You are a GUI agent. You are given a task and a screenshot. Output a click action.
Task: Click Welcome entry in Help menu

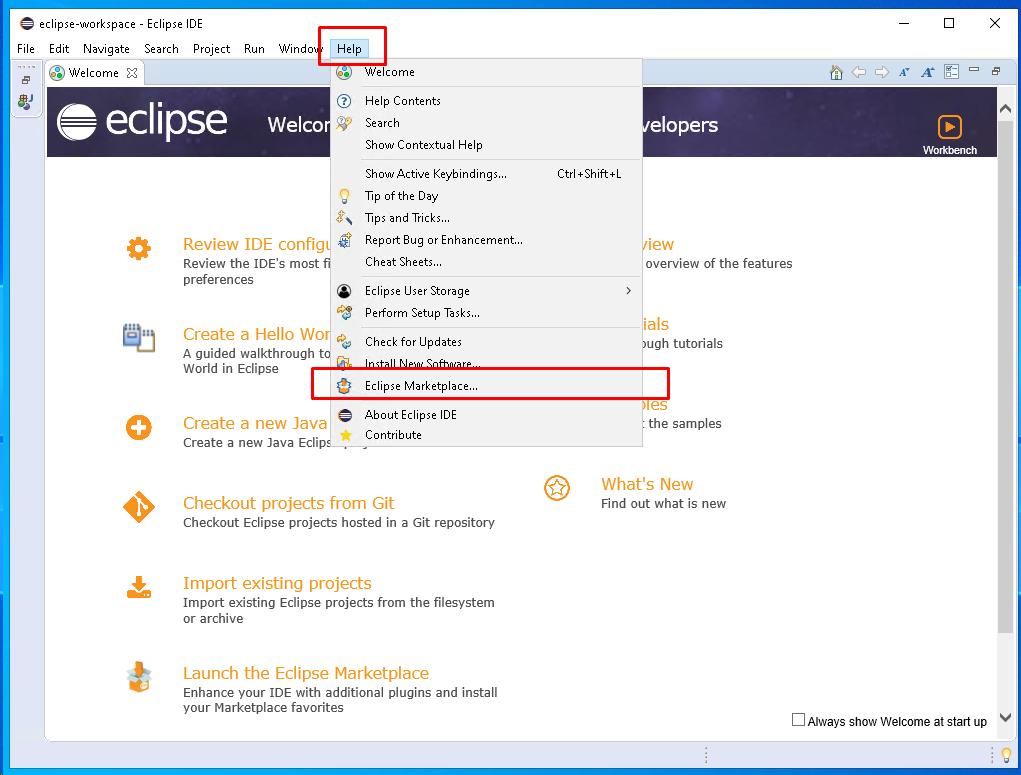click(486, 72)
